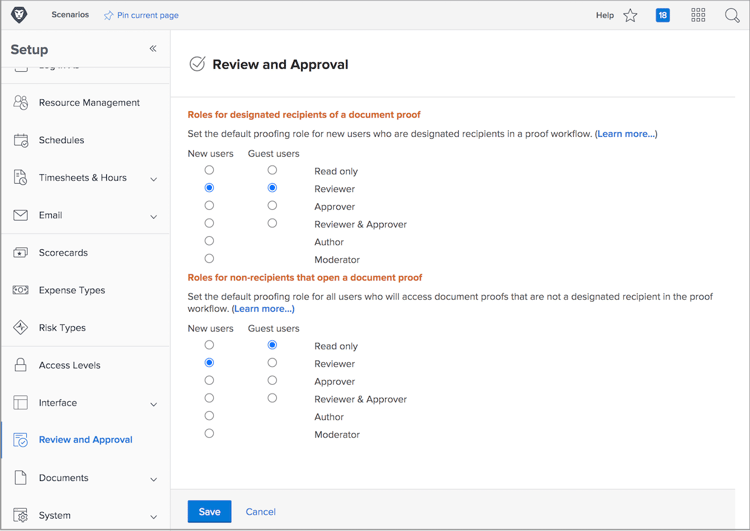Click the Risk Types diamond icon
The image size is (750, 531).
pyautogui.click(x=21, y=328)
